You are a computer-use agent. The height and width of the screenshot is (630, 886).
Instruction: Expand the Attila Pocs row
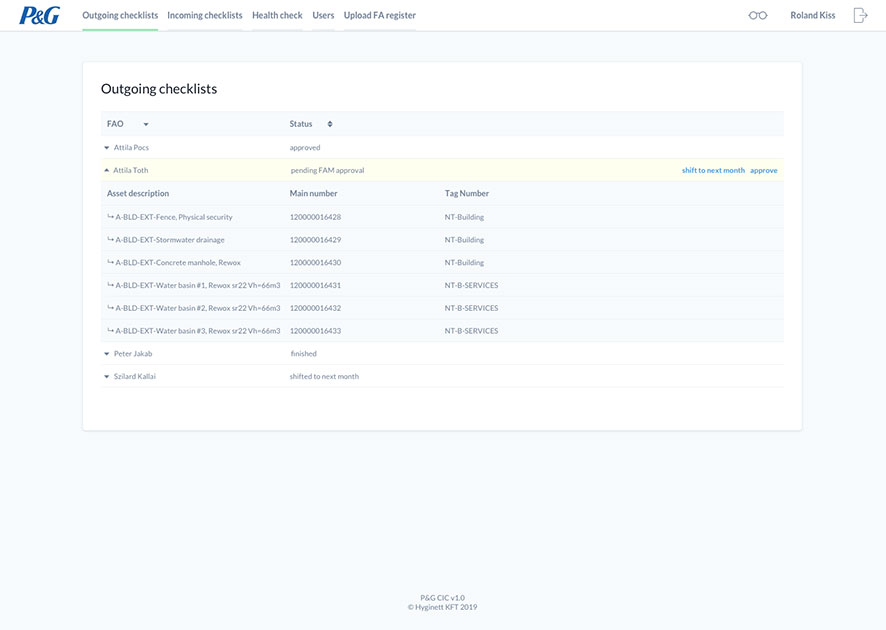point(106,147)
